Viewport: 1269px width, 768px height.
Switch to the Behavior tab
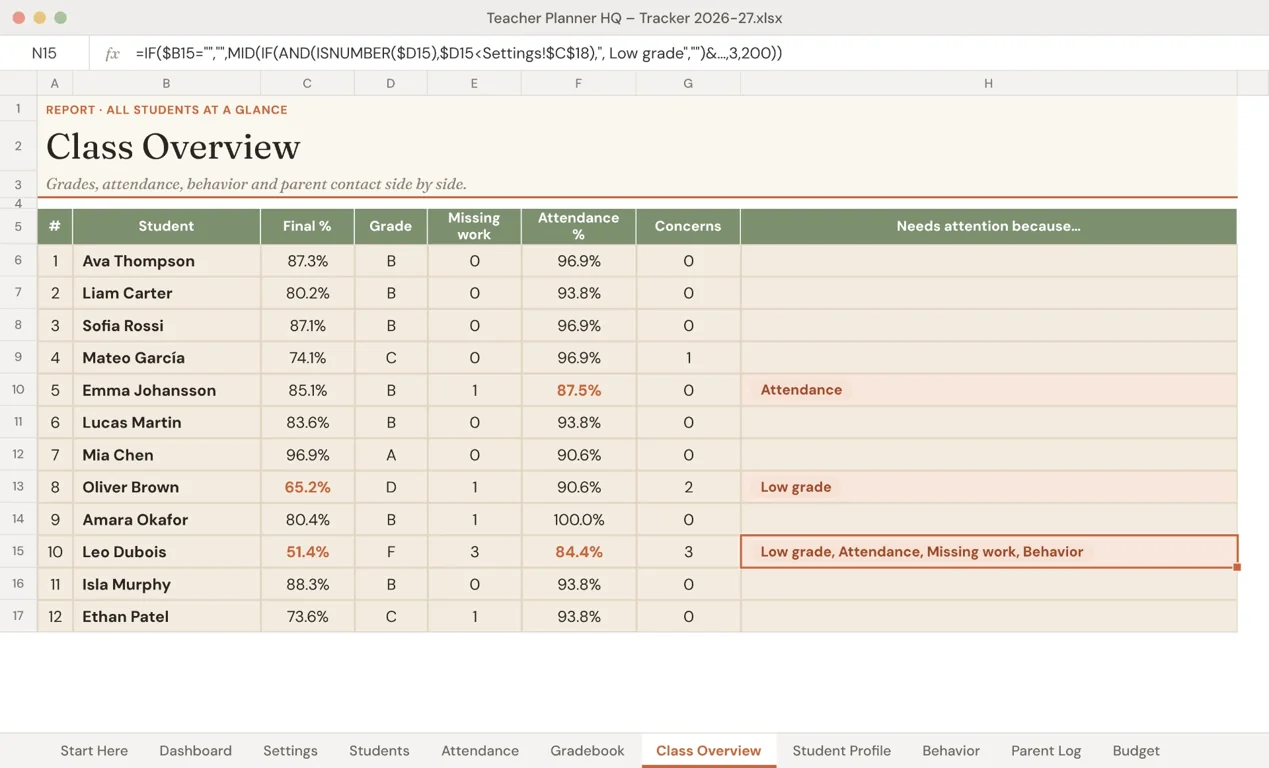[951, 750]
